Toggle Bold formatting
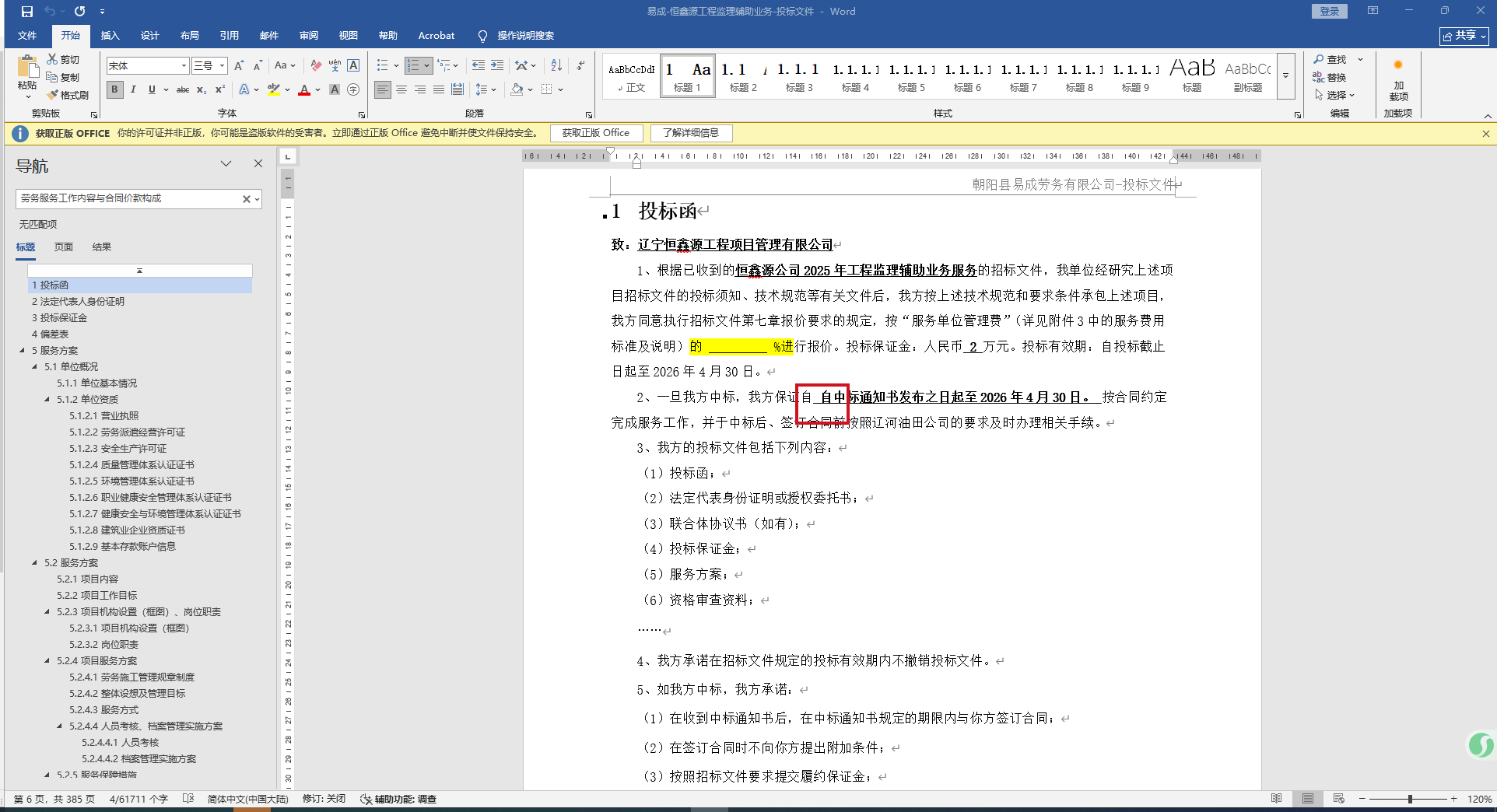Screen dimensions: 1497x812 pyautogui.click(x=114, y=89)
